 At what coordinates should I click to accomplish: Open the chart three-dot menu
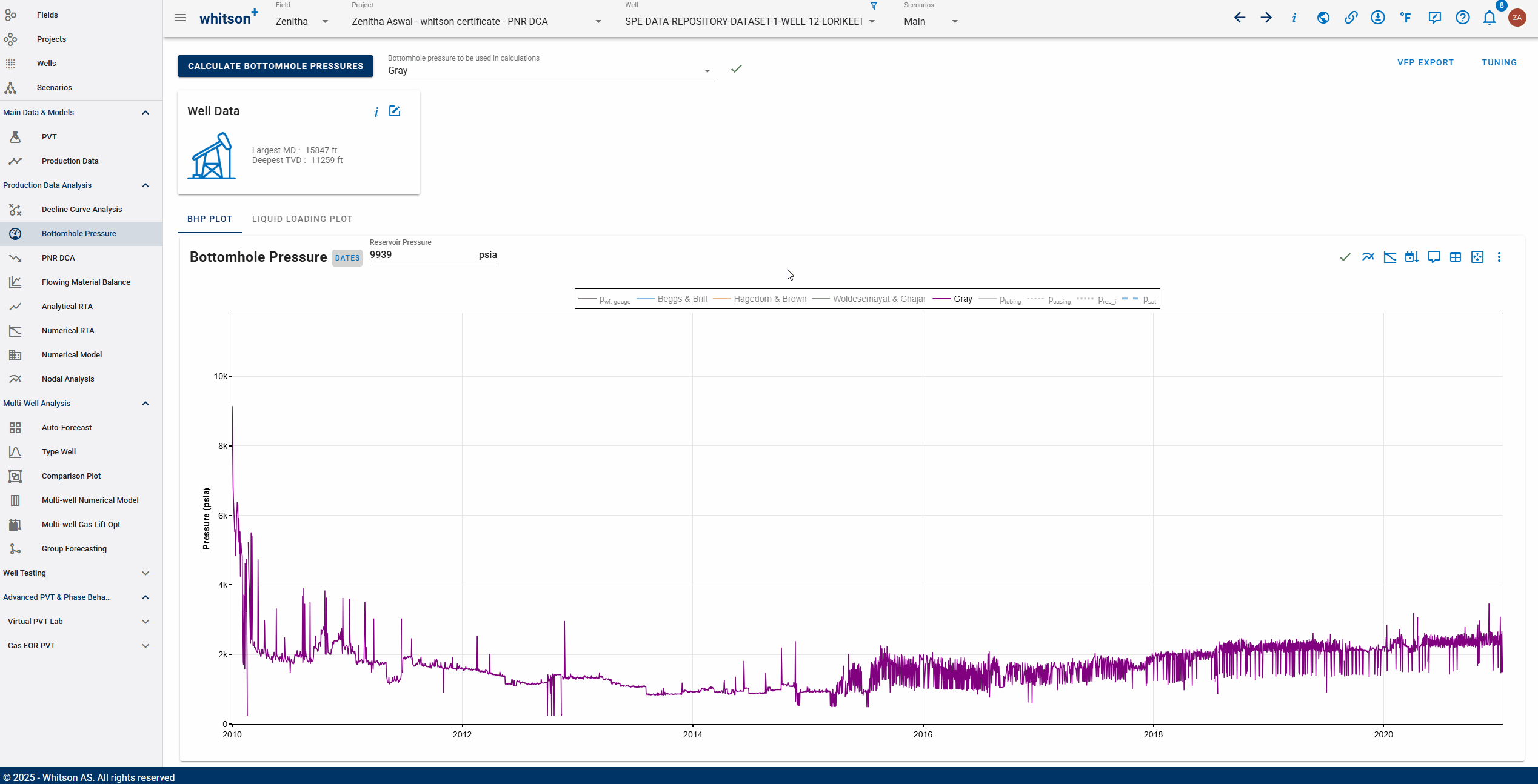point(1499,257)
